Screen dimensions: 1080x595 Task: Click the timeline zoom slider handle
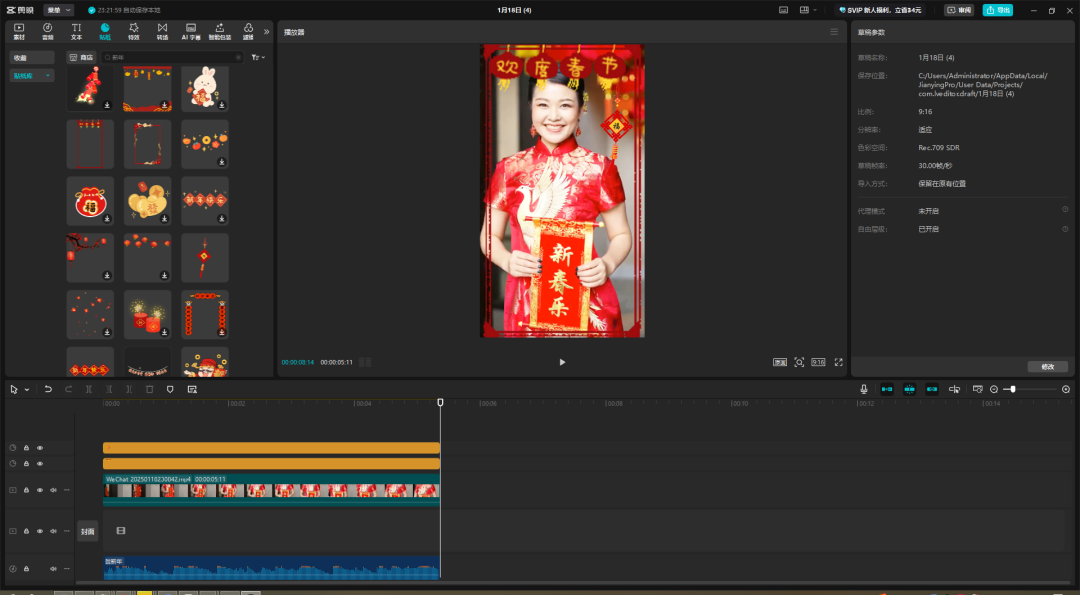pos(1013,389)
